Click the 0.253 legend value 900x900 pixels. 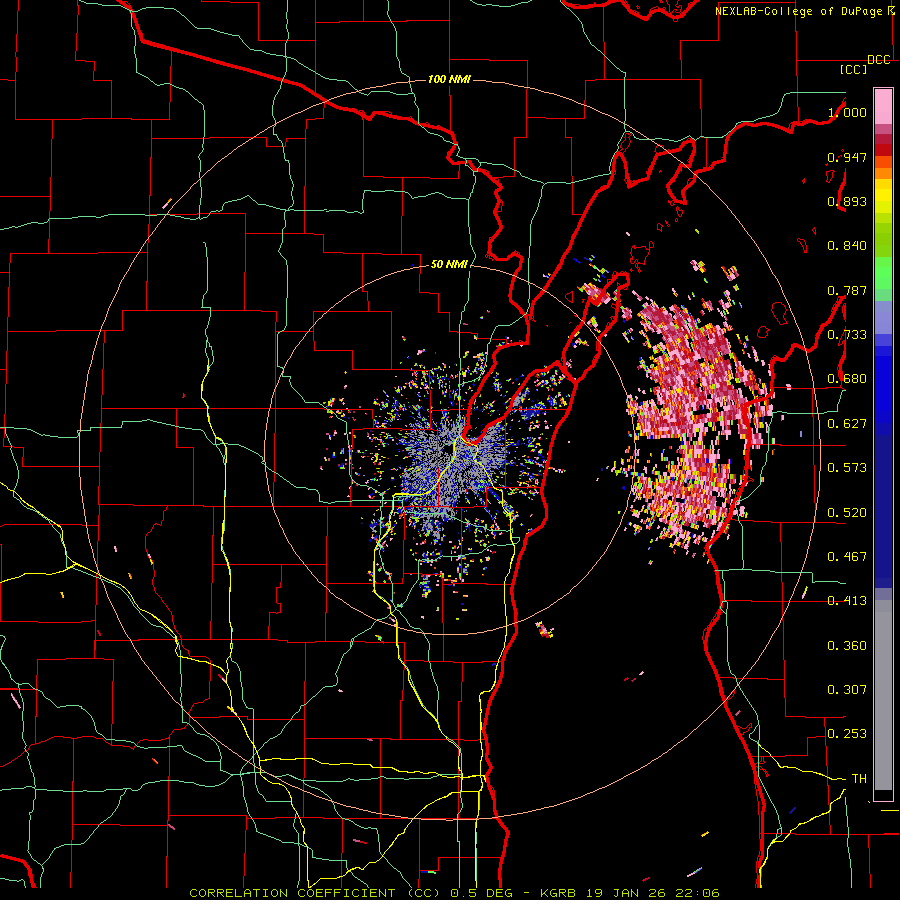coord(847,734)
